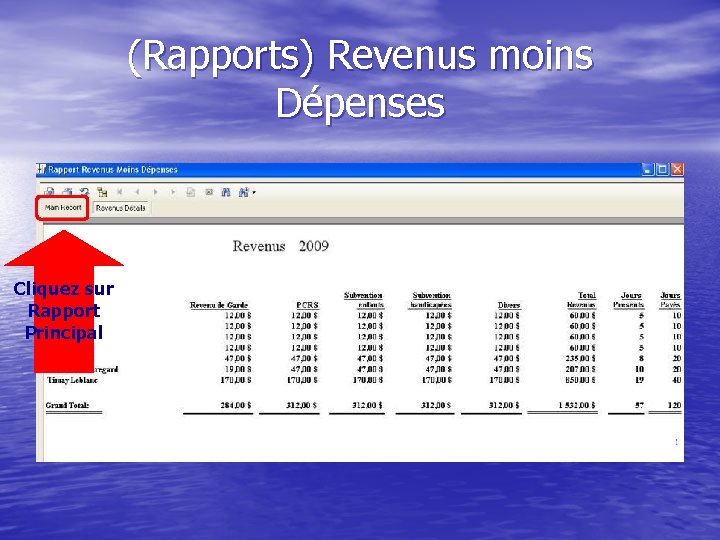720x540 pixels.
Task: Click the '170,00 $' value under Revenu de Garde
Action: point(236,380)
